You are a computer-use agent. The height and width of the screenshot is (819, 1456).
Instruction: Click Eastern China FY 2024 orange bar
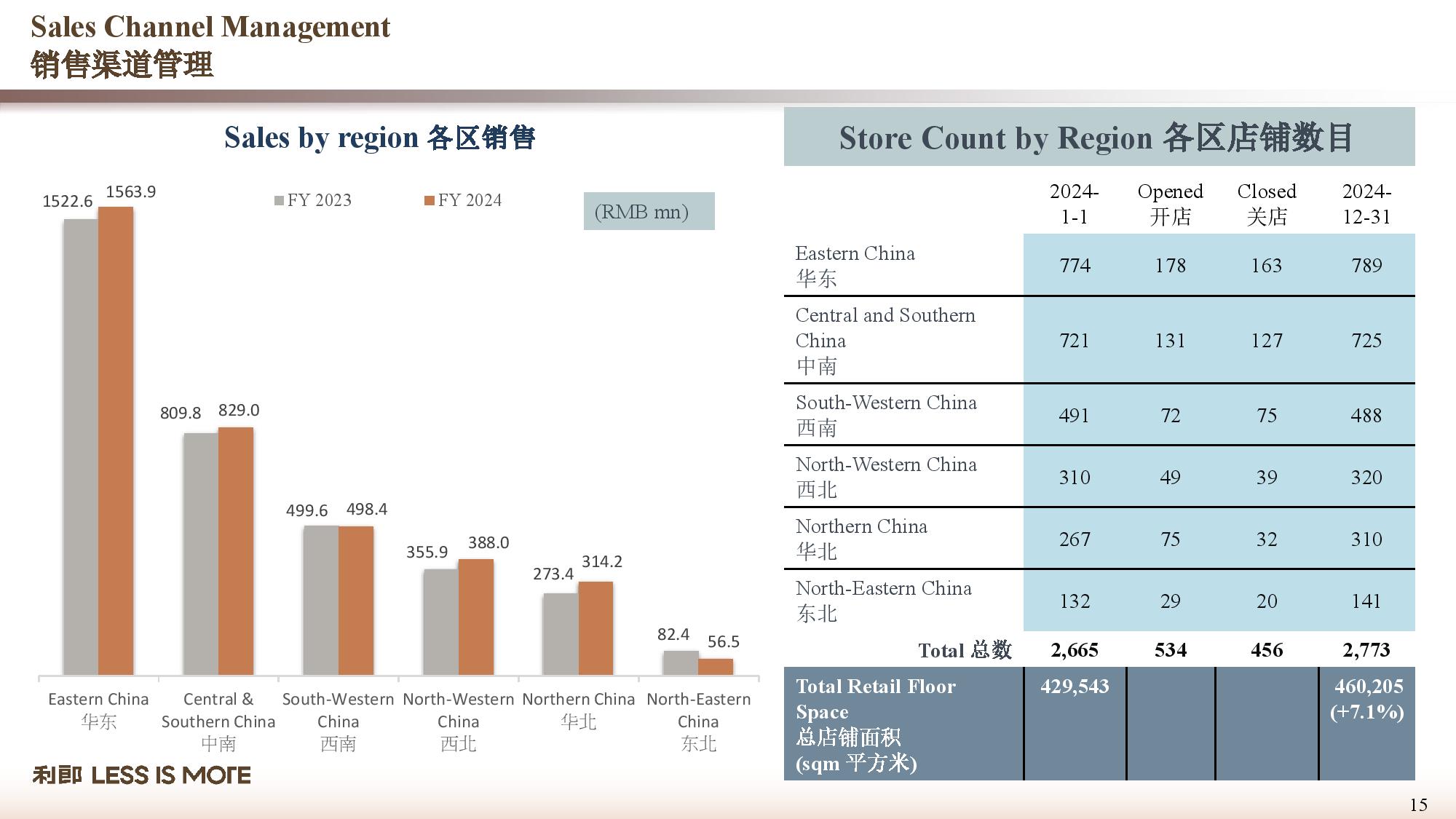116,440
